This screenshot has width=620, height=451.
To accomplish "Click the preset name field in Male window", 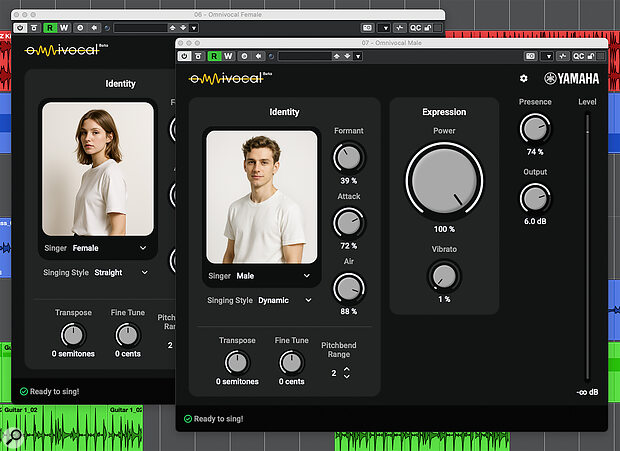I will click(304, 56).
